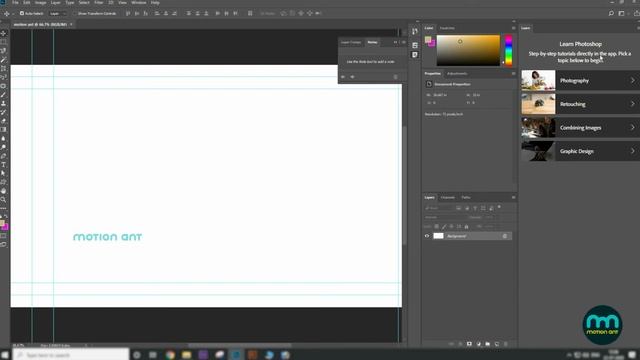Open the Graphic Design tutorials
Screen dimensions: 640x360
[x=580, y=151]
